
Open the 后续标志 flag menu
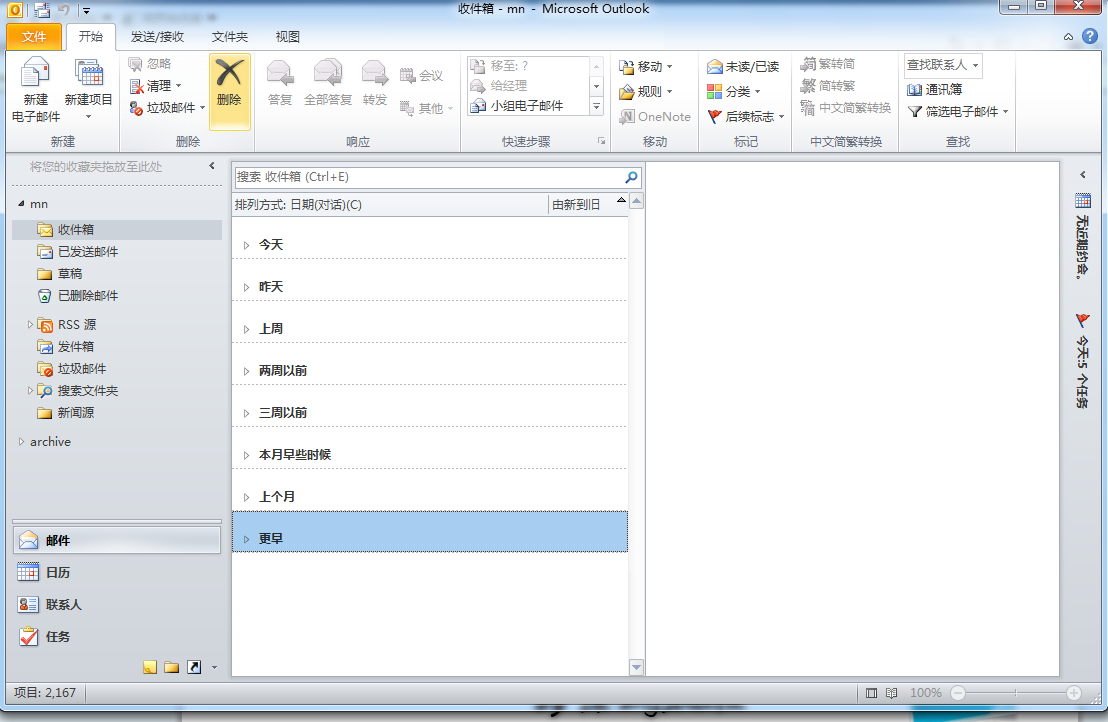[746, 117]
